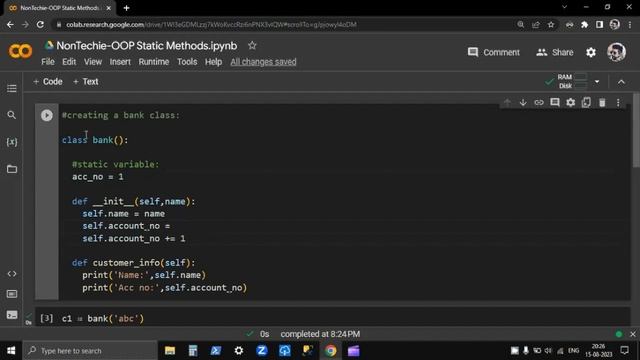Open the command palette icon
Image resolution: width=640 pixels, height=360 pixels.
click(x=12, y=294)
